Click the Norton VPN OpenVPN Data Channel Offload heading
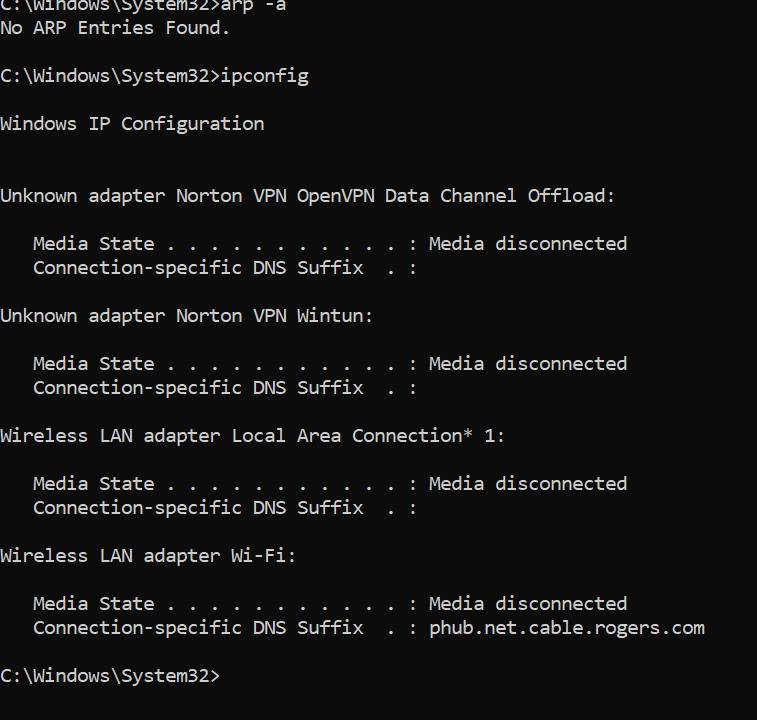This screenshot has height=720, width=757. click(x=308, y=196)
